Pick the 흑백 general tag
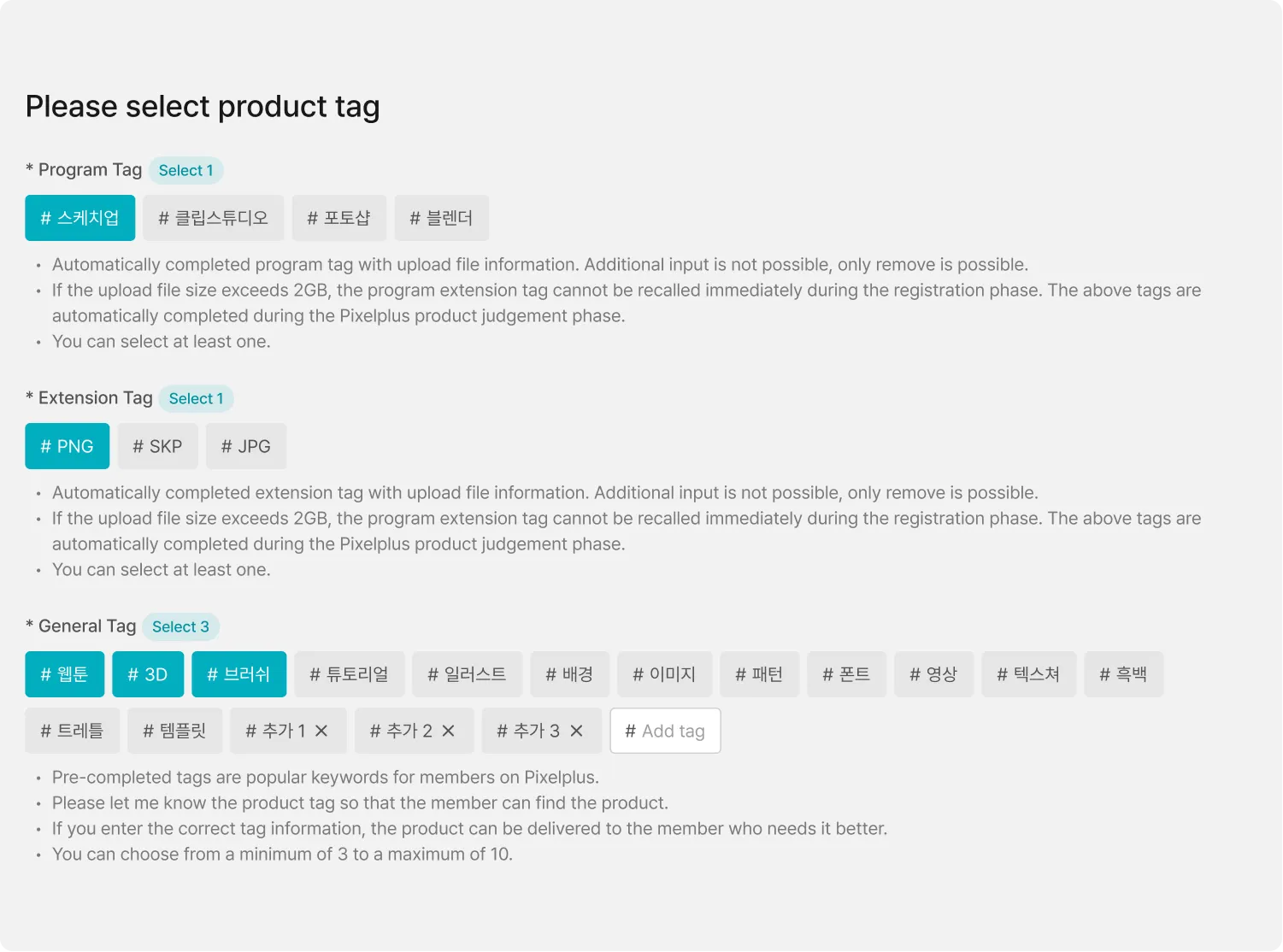This screenshot has width=1283, height=952. pyautogui.click(x=1123, y=674)
